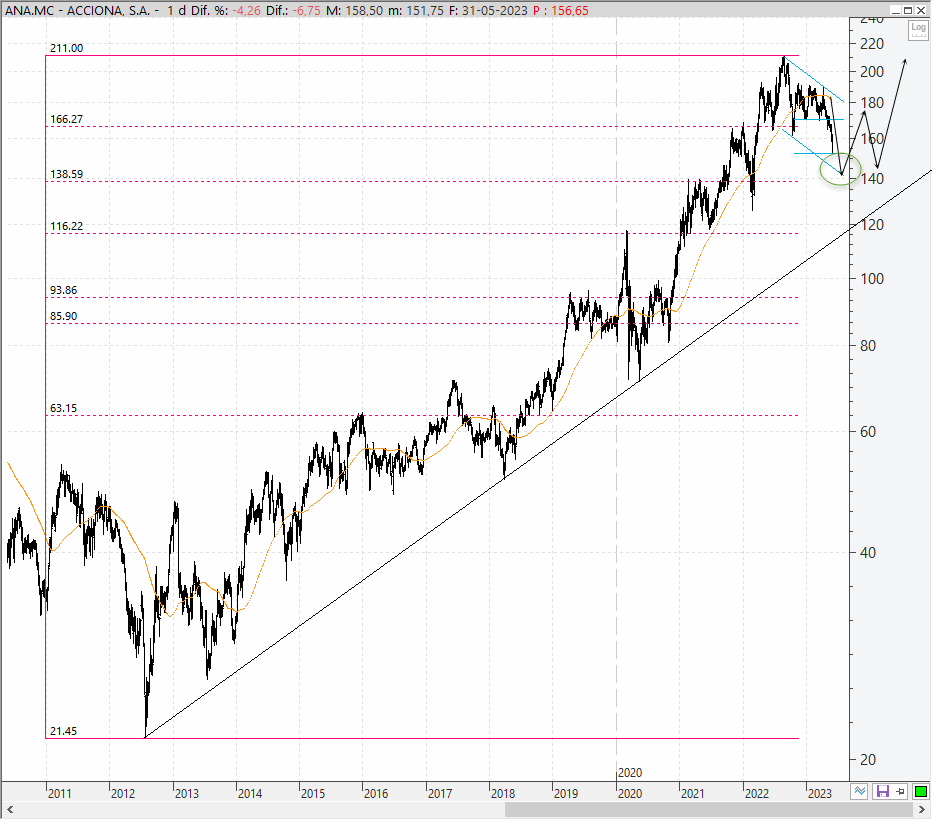The width and height of the screenshot is (932, 820).
Task: Click the blue zigzag chart-type icon
Action: pyautogui.click(x=859, y=791)
